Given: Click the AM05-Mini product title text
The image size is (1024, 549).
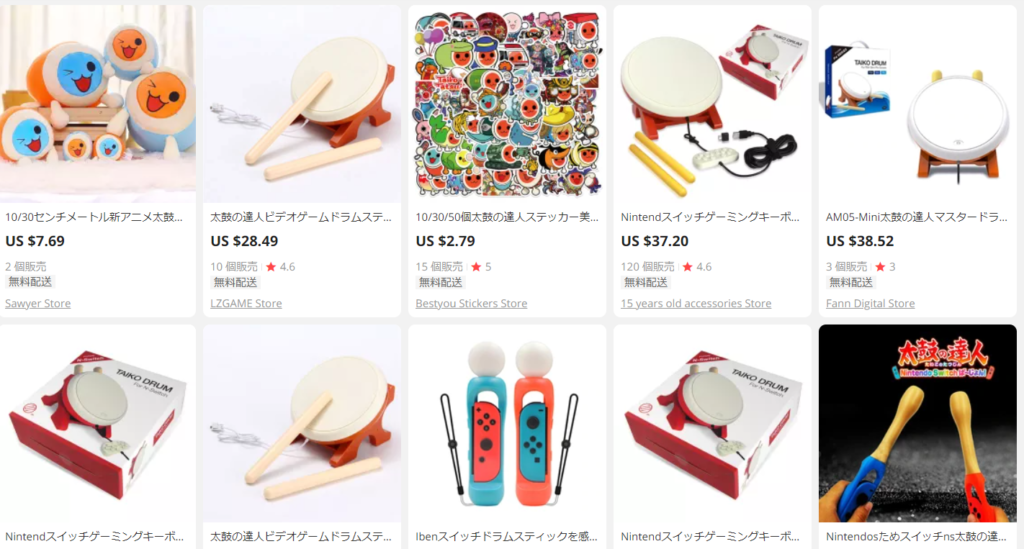Looking at the screenshot, I should coord(917,217).
